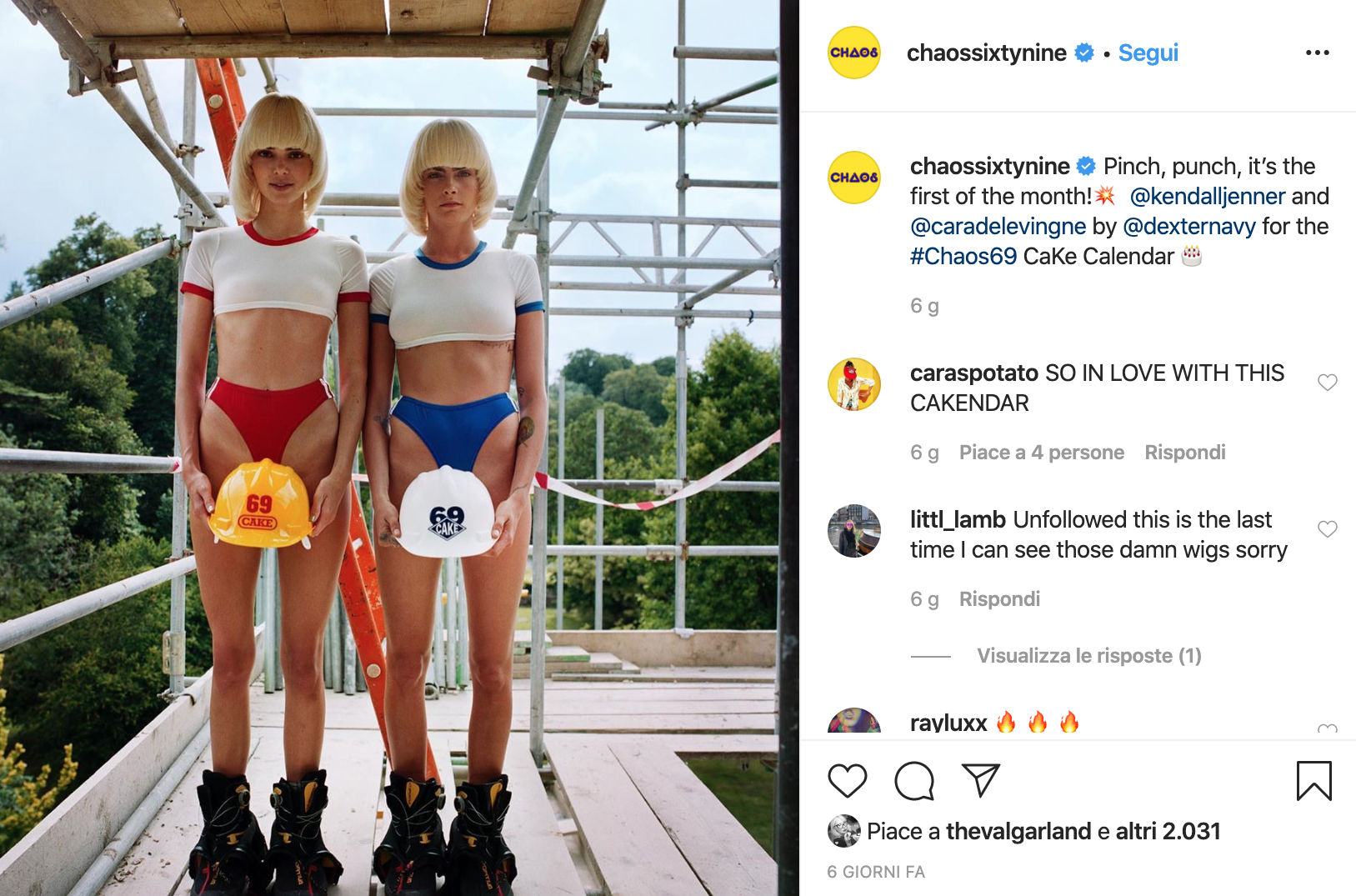Open littl_lamb's profile picture
The height and width of the screenshot is (896, 1356).
(x=854, y=531)
